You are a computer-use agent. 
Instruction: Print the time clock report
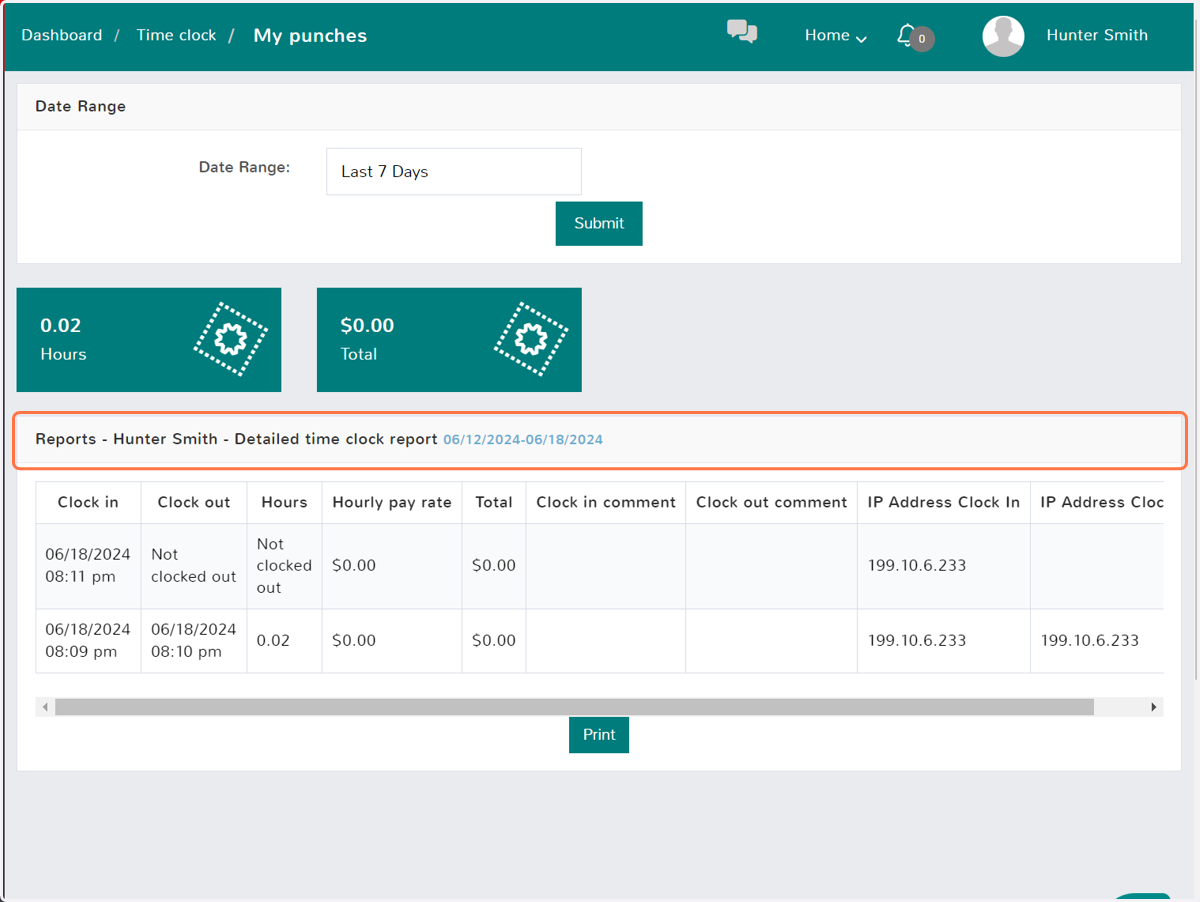point(599,735)
